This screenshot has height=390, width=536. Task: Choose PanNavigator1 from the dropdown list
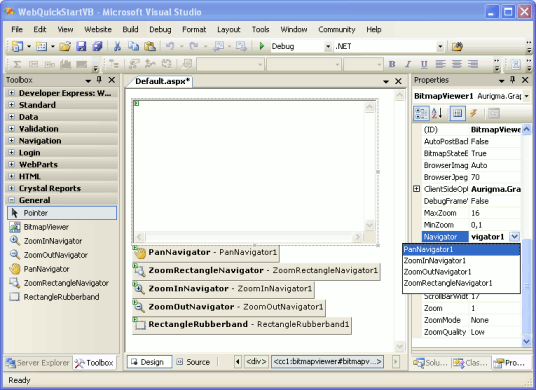tap(461, 250)
